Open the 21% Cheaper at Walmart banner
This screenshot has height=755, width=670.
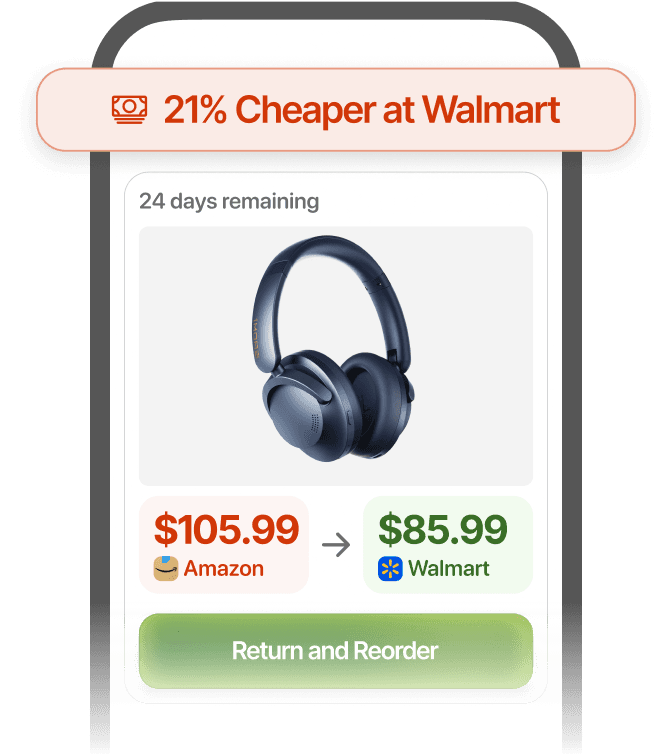[336, 110]
